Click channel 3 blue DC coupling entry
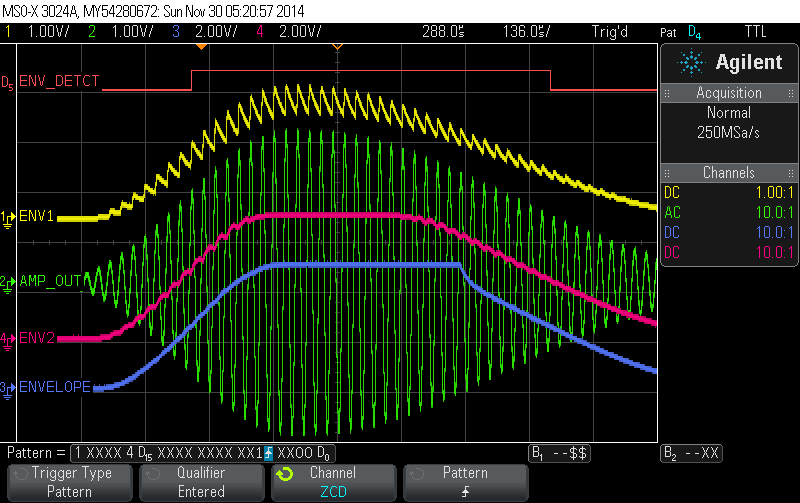 click(x=672, y=233)
